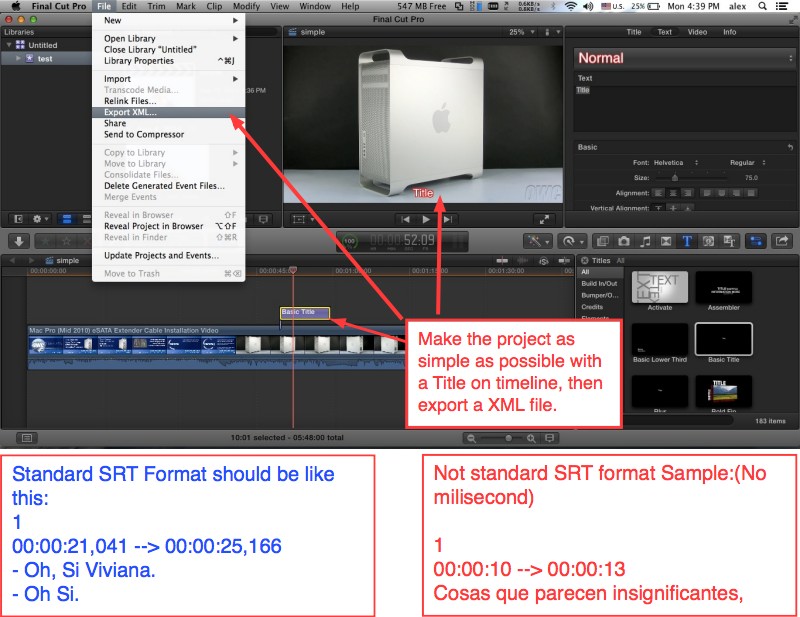Open the Transitions browser icon
The height and width of the screenshot is (617, 800).
coord(666,241)
